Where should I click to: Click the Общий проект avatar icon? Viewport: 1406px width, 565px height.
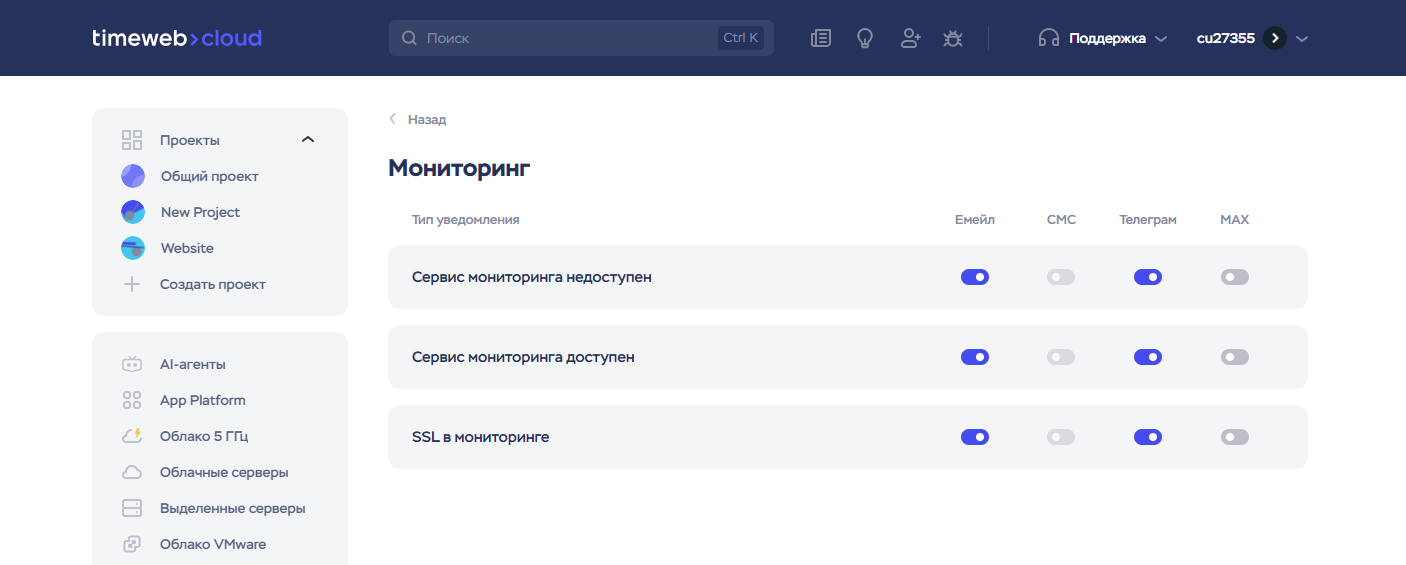(x=133, y=176)
